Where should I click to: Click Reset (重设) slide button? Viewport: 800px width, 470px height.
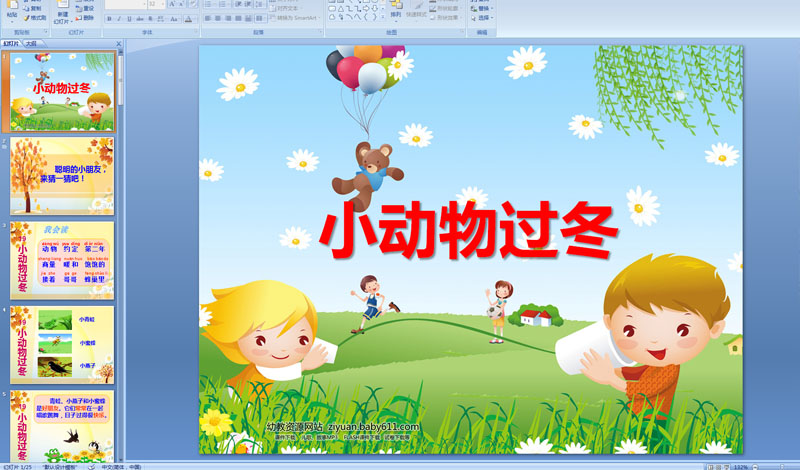tap(85, 8)
